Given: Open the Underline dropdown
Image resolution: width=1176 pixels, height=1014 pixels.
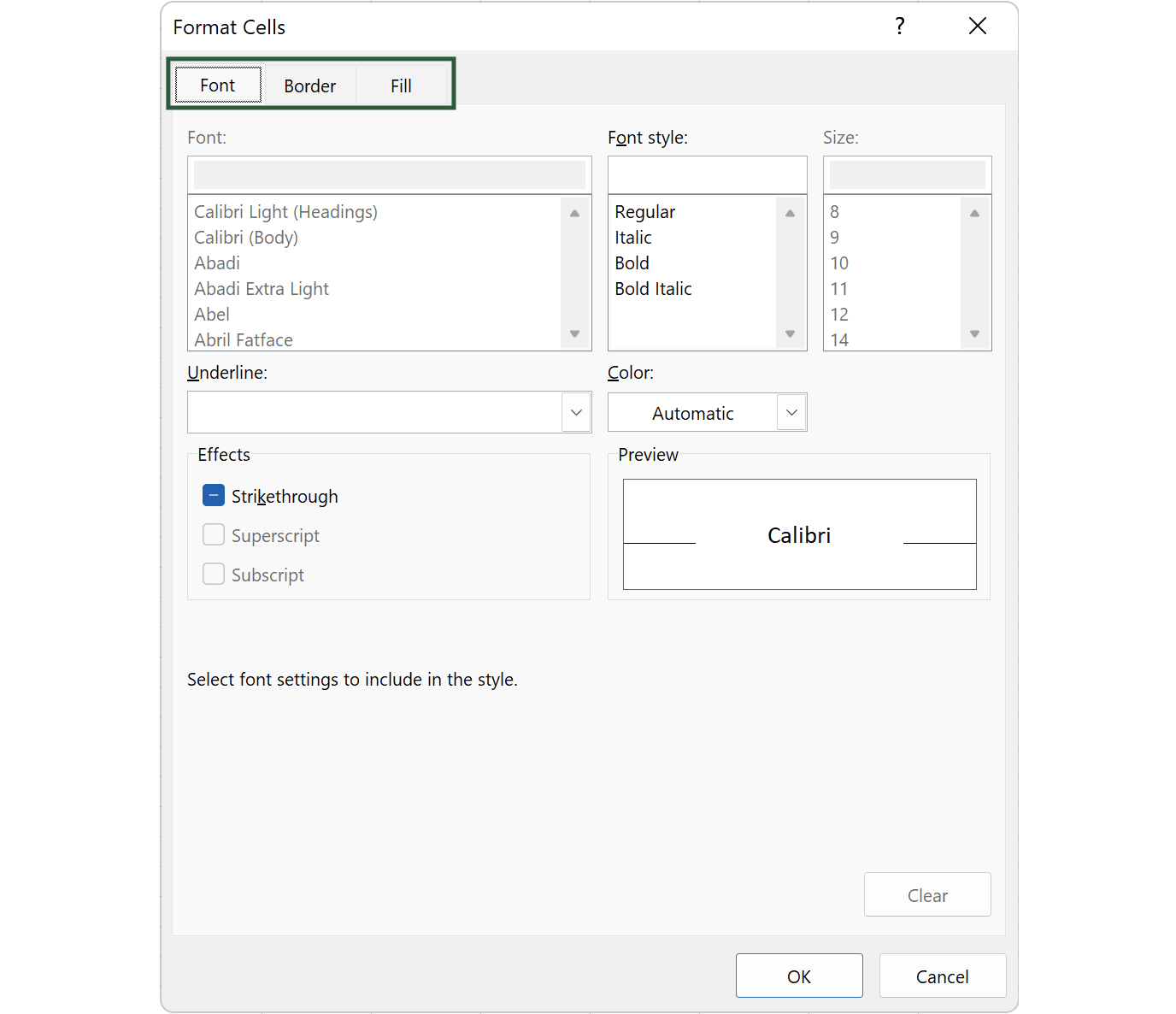Looking at the screenshot, I should coord(576,412).
